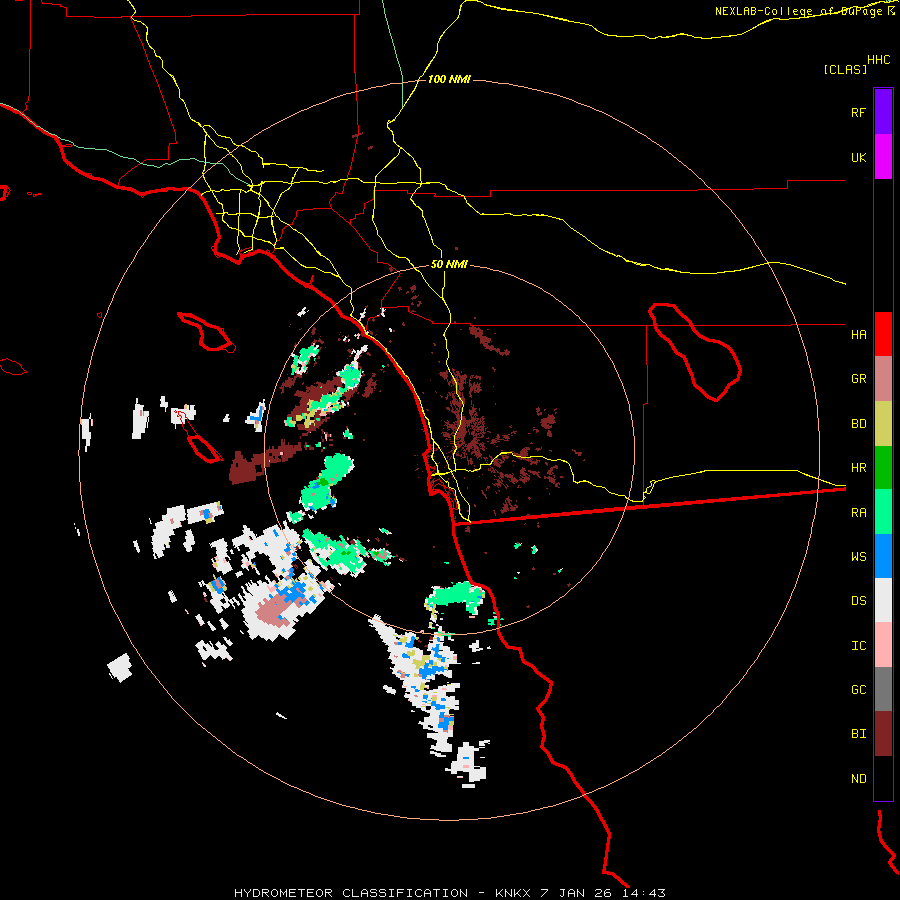
Task: Click the 100 NMI range ring label
Action: coord(449,79)
